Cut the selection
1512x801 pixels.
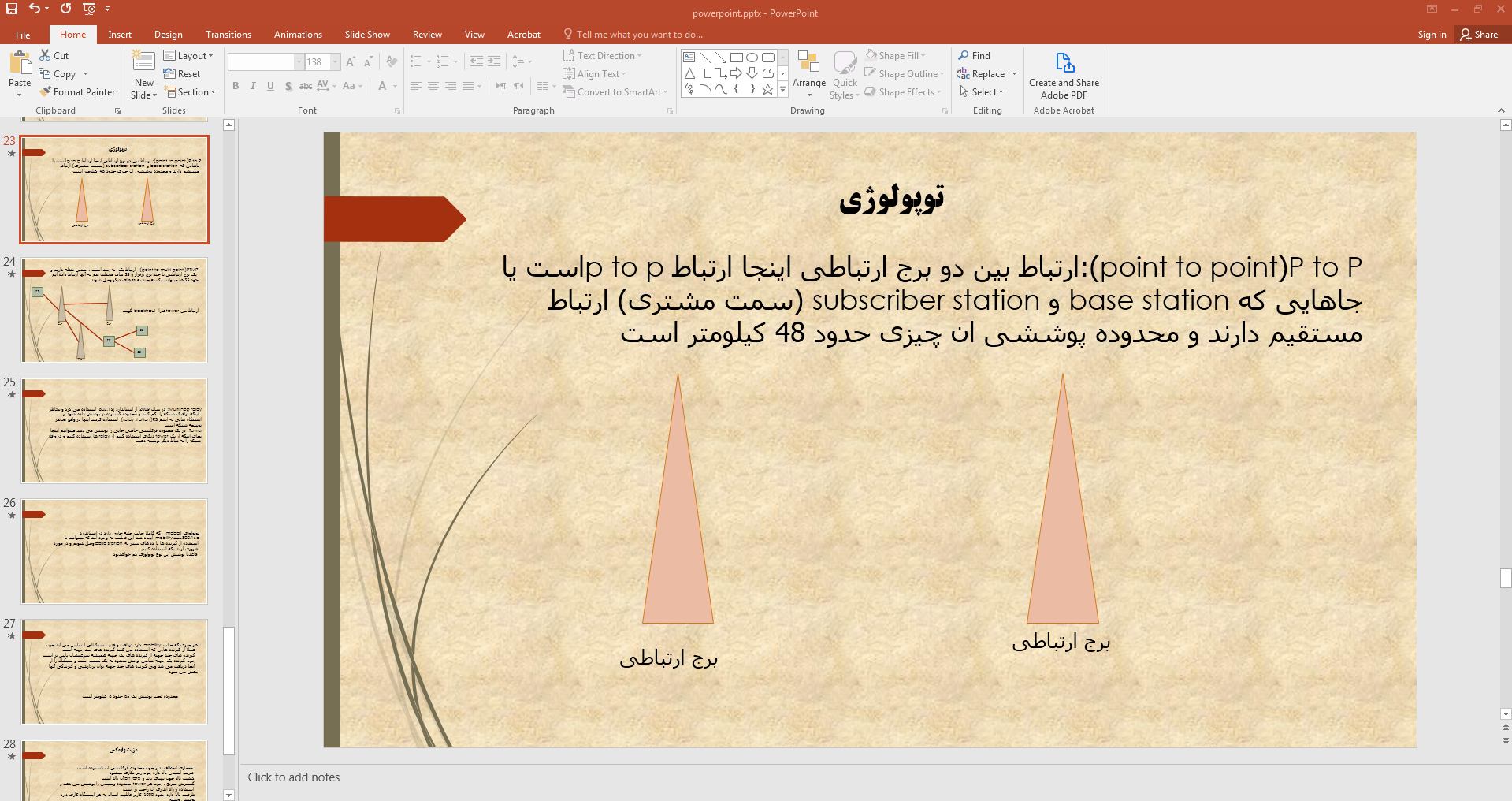pos(54,56)
